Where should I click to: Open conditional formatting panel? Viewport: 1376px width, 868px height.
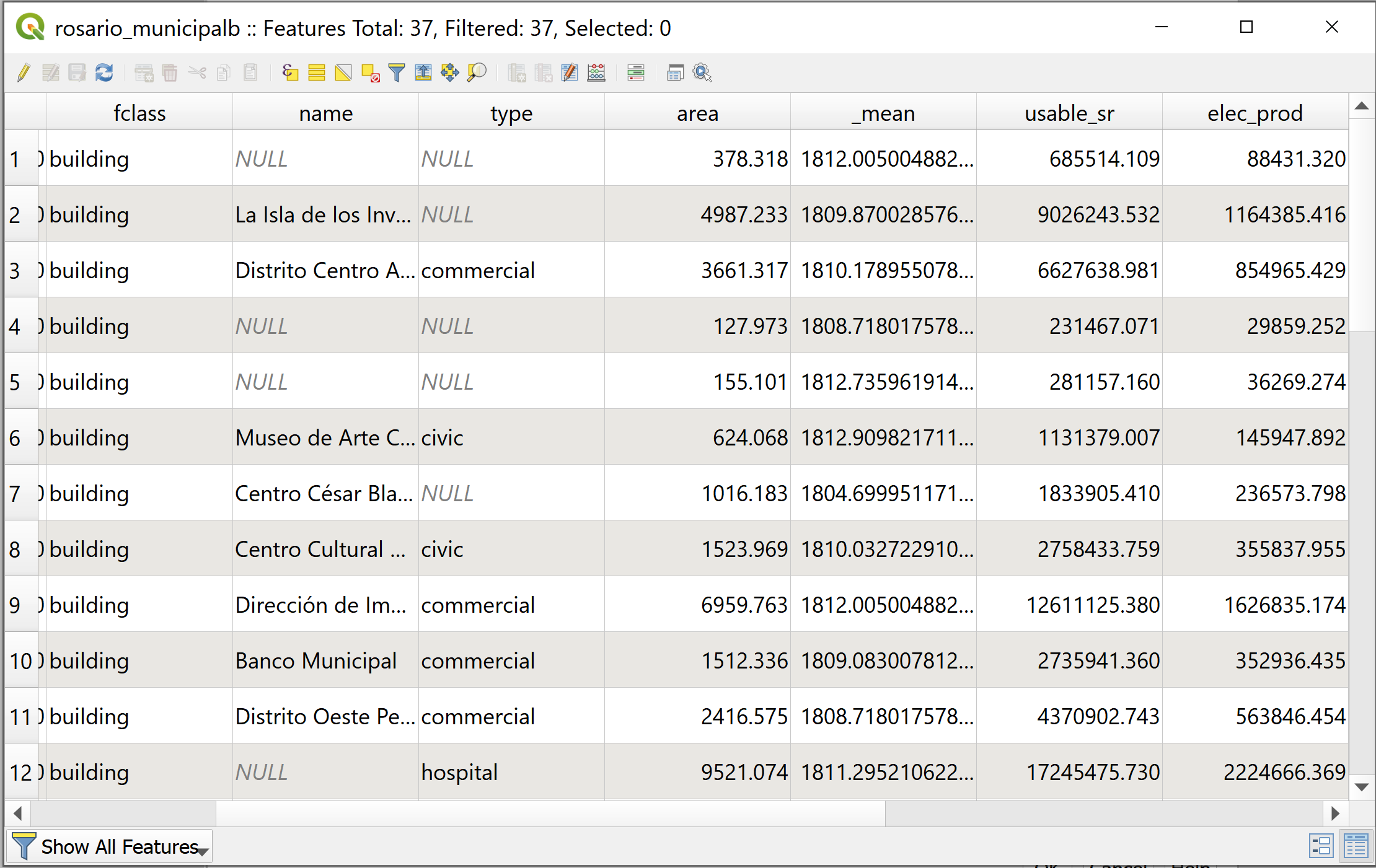pyautogui.click(x=636, y=73)
